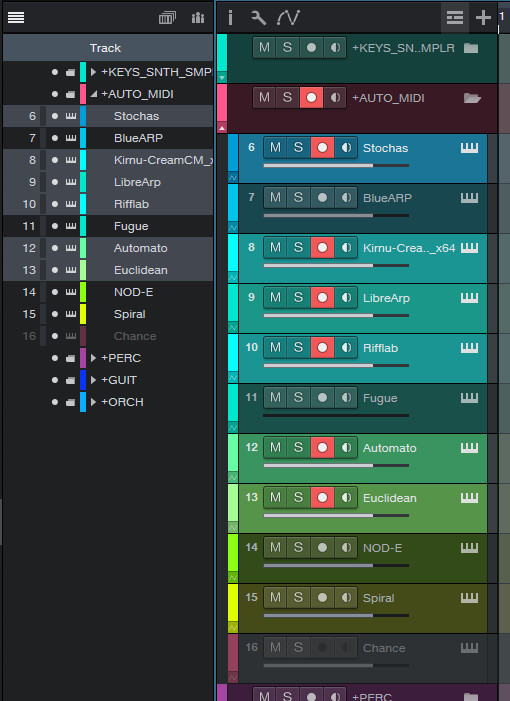The width and height of the screenshot is (510, 701).
Task: Open the track list hamburger menu
Action: click(16, 17)
